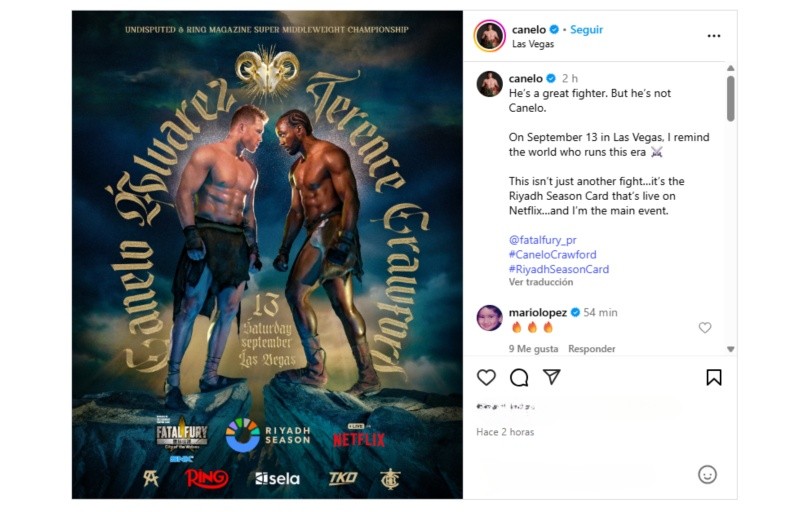Image resolution: width=800 pixels, height=512 pixels.
Task: Click the scrollbar up arrow in comments
Action: [731, 68]
